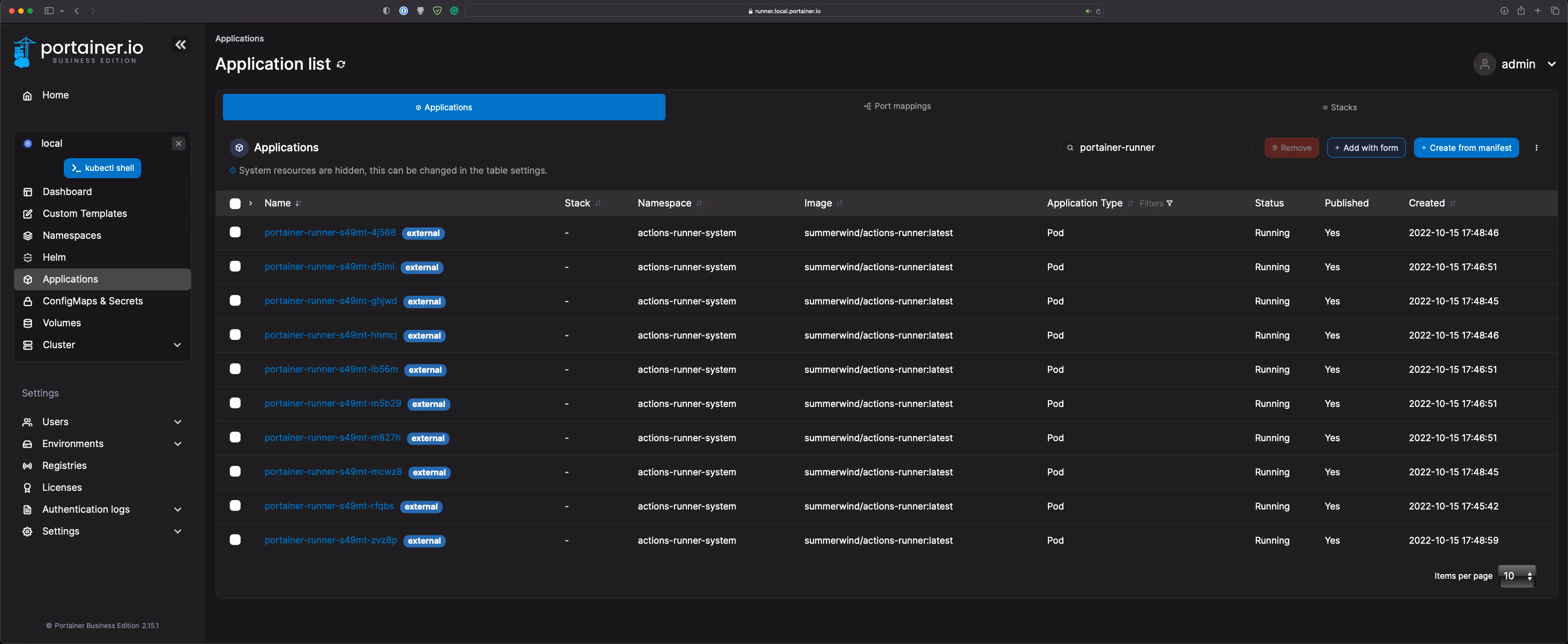Go back in browser history
The image size is (1568, 644).
tap(77, 11)
